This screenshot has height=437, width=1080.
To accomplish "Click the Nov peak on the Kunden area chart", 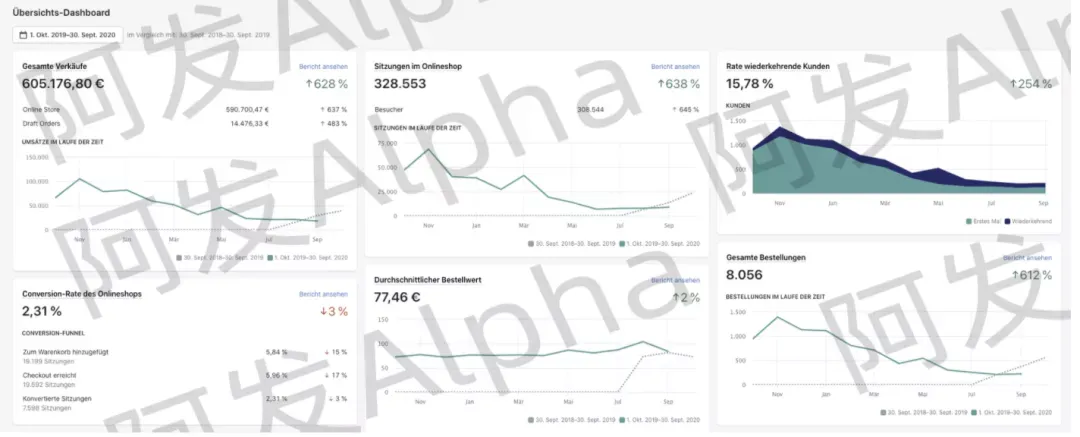I will point(780,128).
